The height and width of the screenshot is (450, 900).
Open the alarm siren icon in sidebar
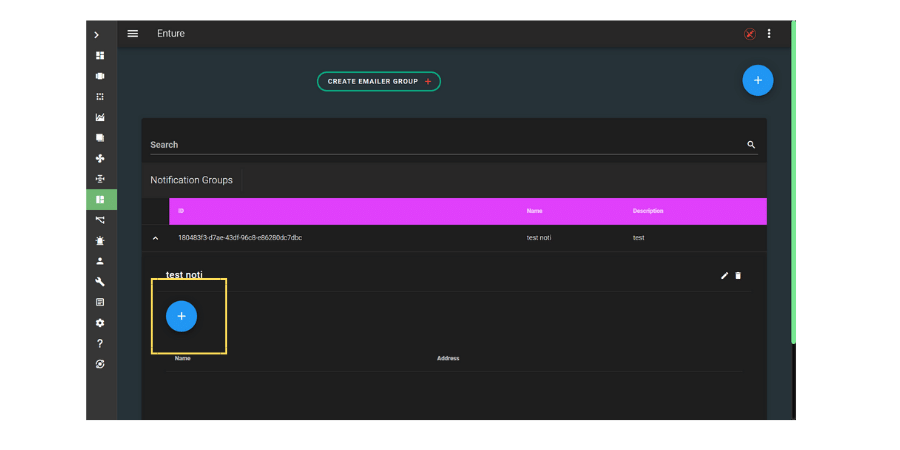click(100, 241)
